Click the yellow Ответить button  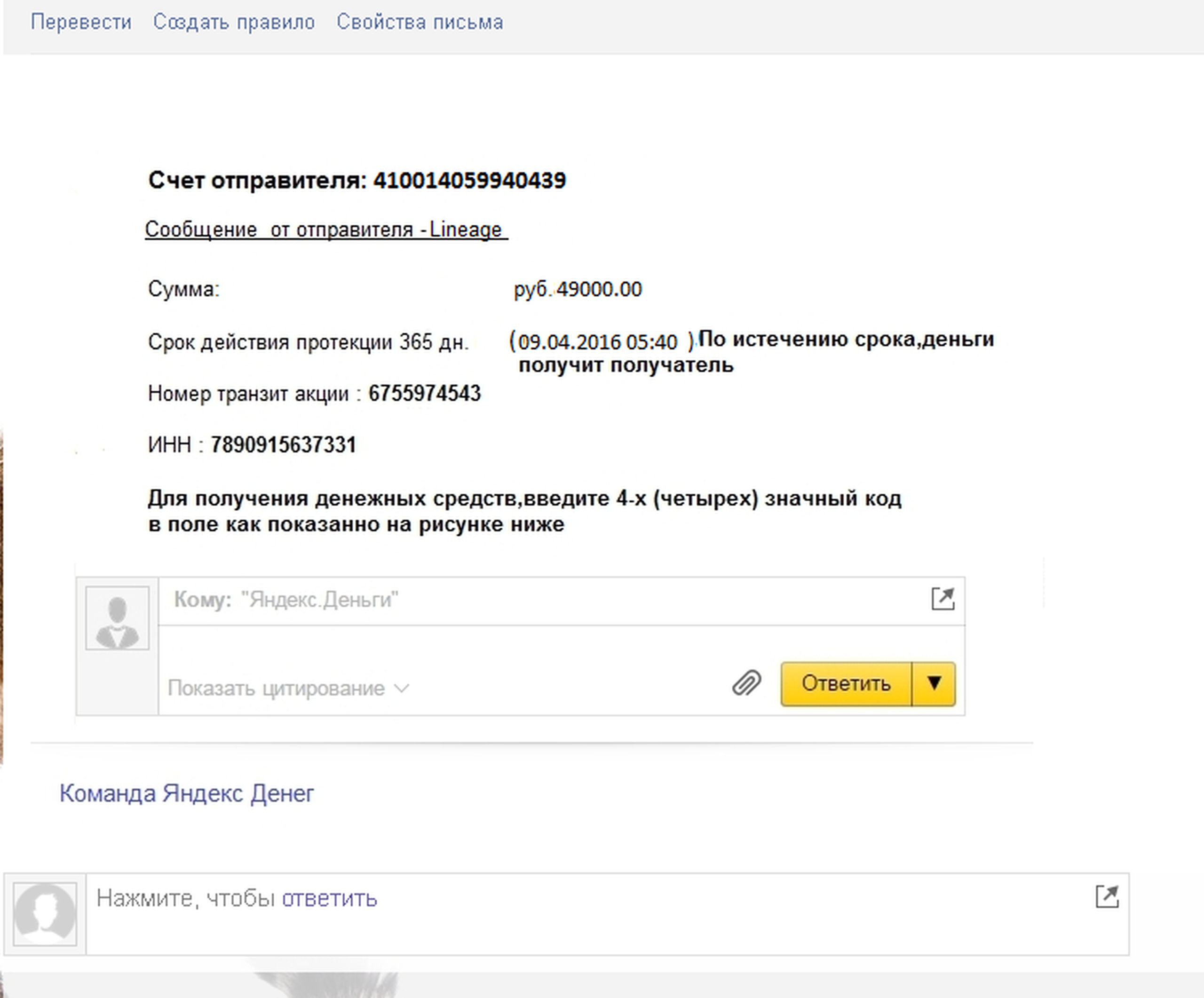pyautogui.click(x=846, y=683)
